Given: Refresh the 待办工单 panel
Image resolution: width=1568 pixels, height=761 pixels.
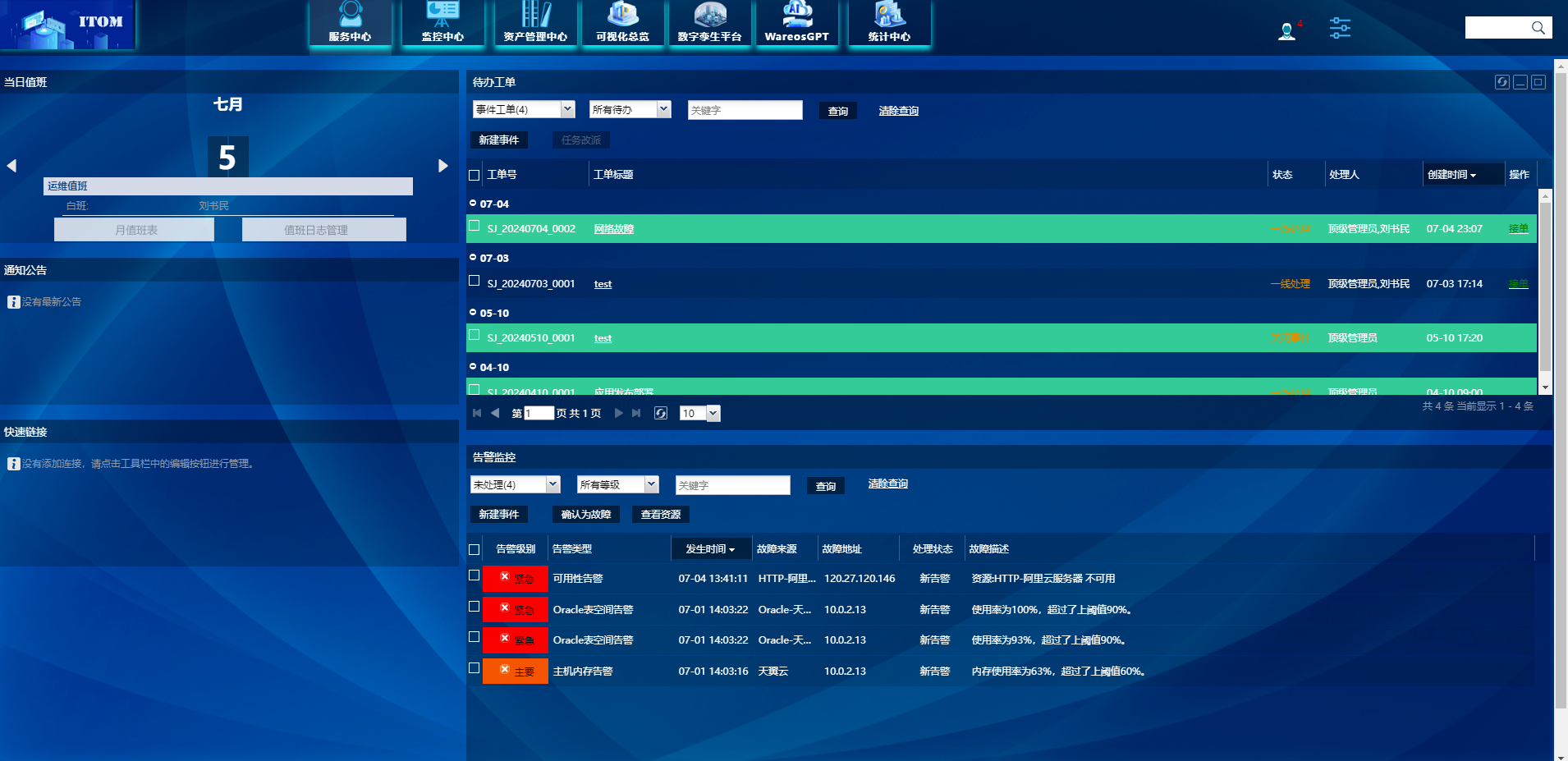Looking at the screenshot, I should coord(1502,82).
